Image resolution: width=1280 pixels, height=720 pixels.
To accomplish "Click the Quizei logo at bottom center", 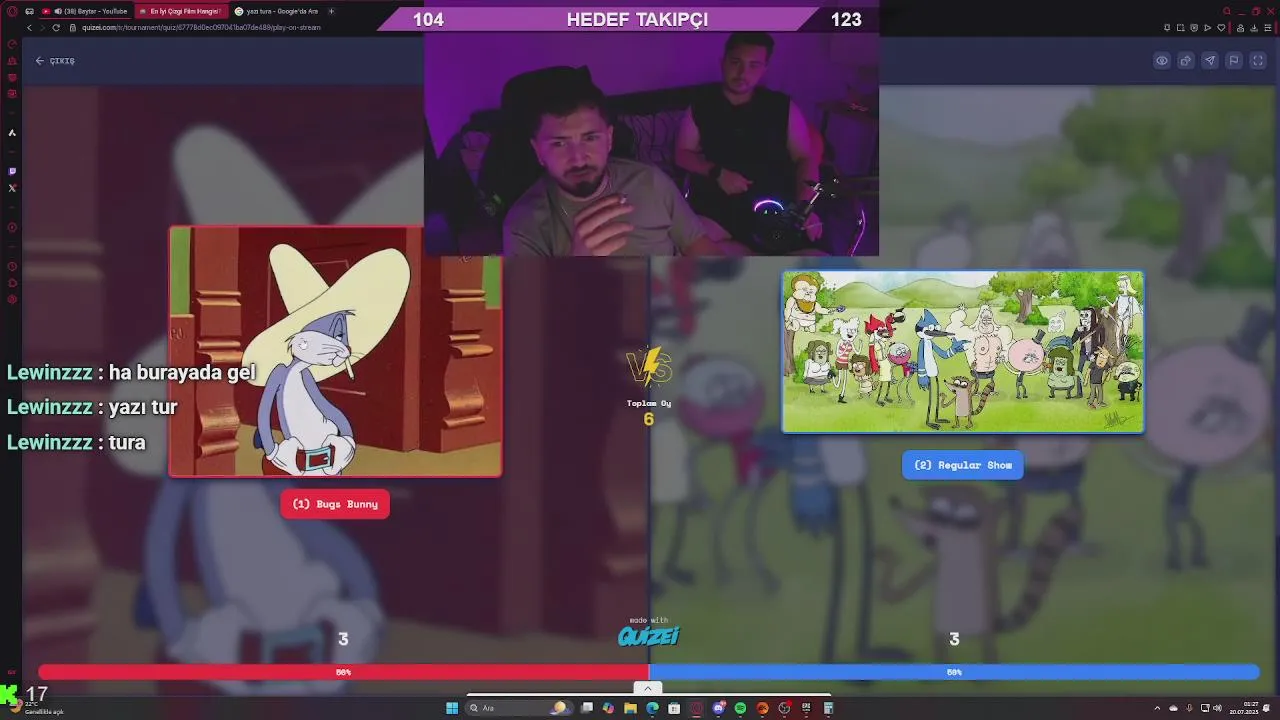I will tap(648, 636).
